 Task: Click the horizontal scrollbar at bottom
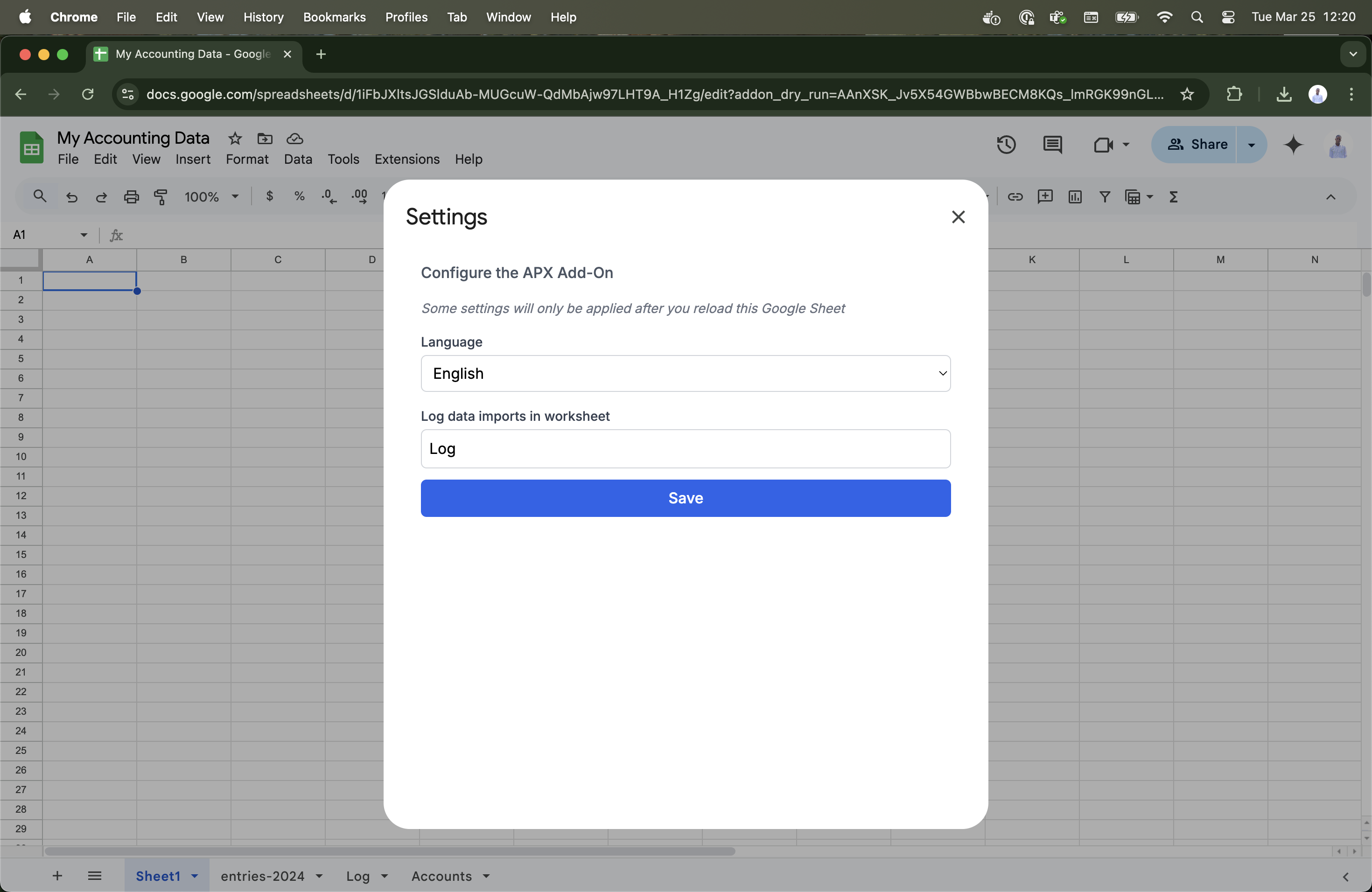click(390, 851)
